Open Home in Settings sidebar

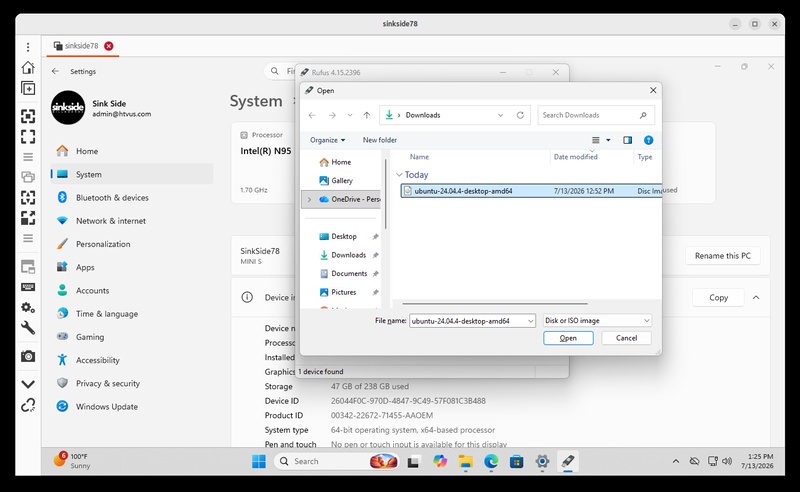click(x=132, y=151)
